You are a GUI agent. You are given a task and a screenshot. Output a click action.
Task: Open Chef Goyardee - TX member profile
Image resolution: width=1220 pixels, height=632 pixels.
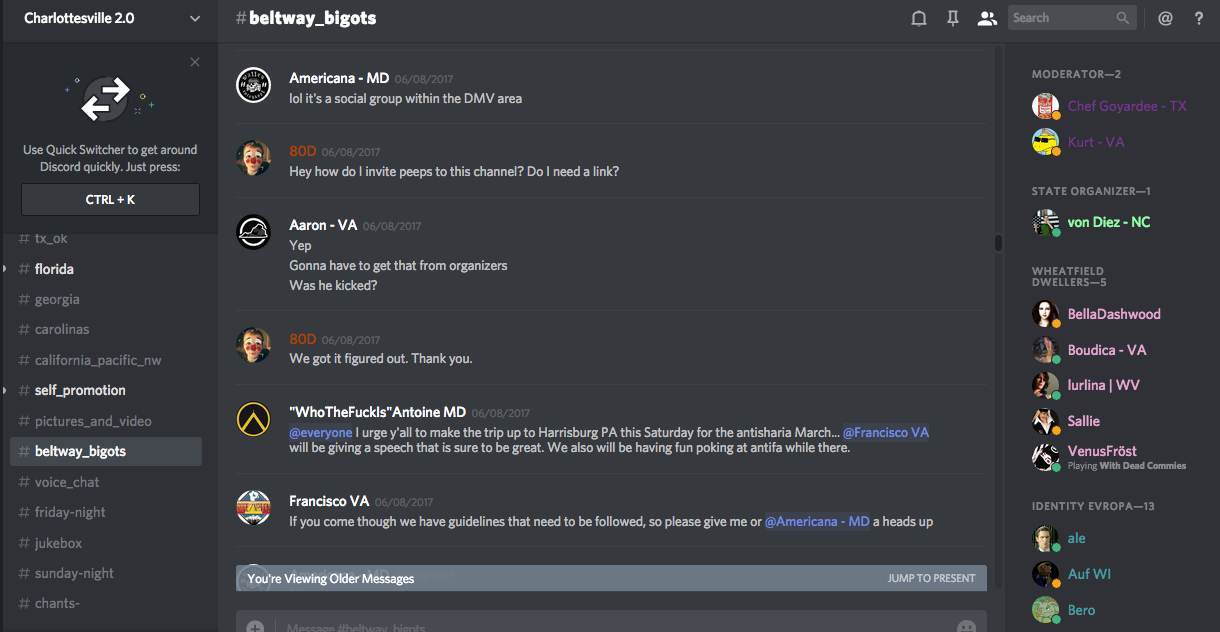tap(1126, 106)
